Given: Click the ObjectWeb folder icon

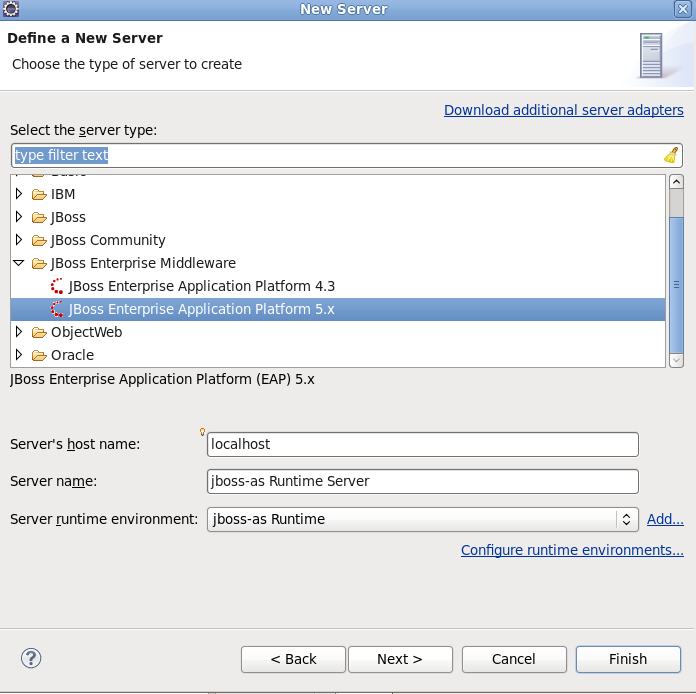Looking at the screenshot, I should (x=39, y=332).
